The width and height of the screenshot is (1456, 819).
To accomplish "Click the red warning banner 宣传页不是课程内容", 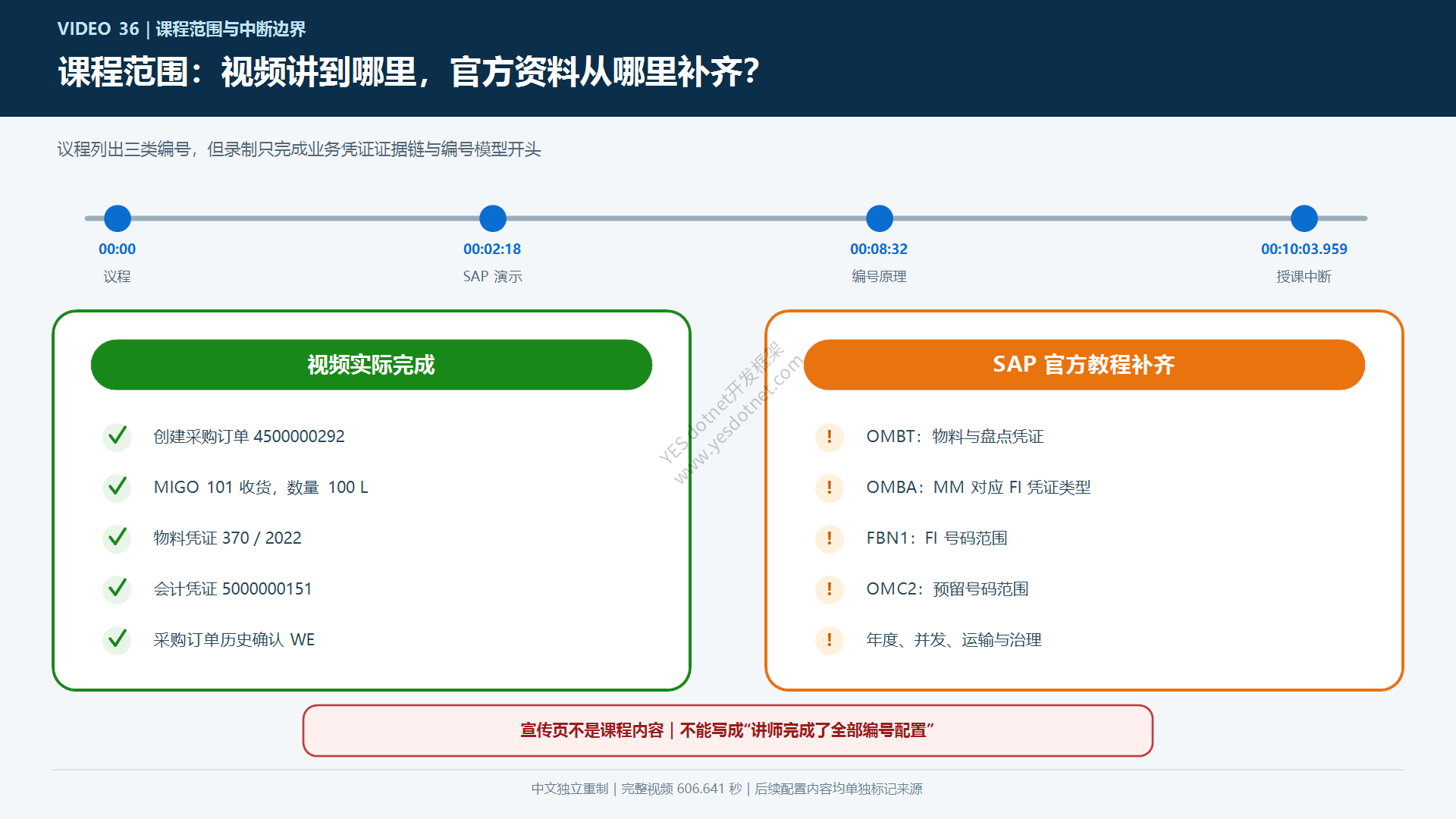I will pyautogui.click(x=728, y=730).
